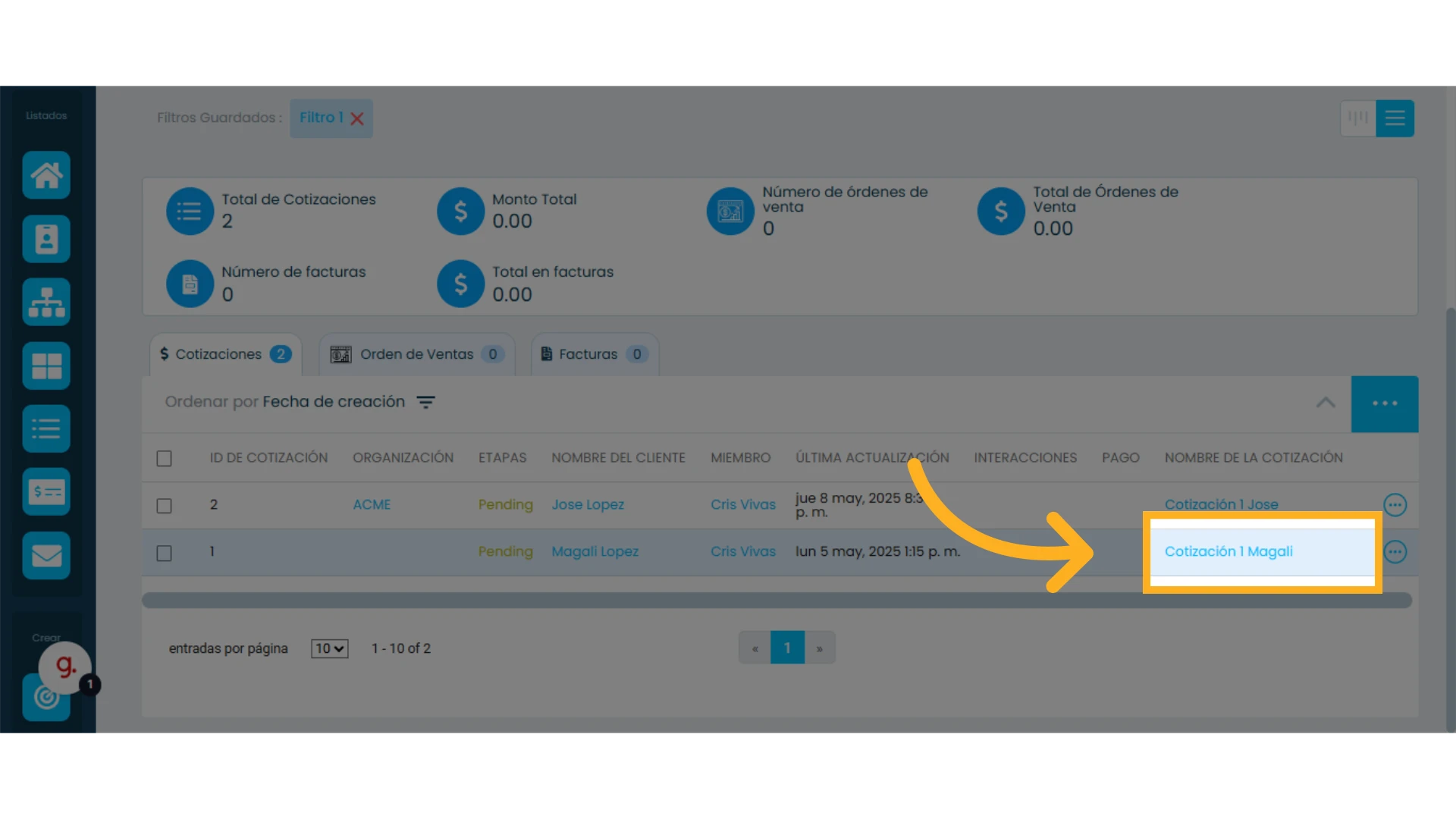Remove saved Filtro 1 with red X
The width and height of the screenshot is (1456, 819).
pyautogui.click(x=357, y=118)
